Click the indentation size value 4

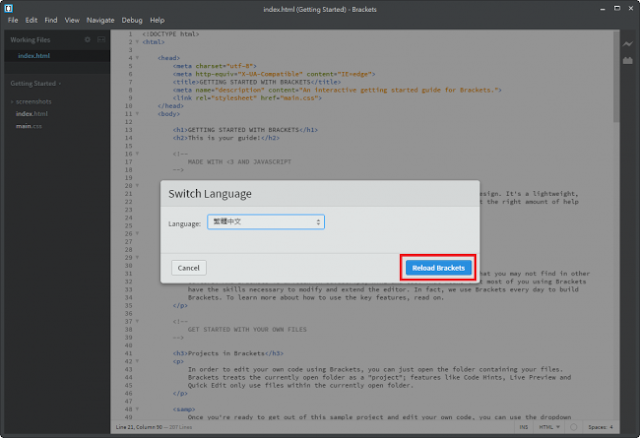(x=611, y=427)
